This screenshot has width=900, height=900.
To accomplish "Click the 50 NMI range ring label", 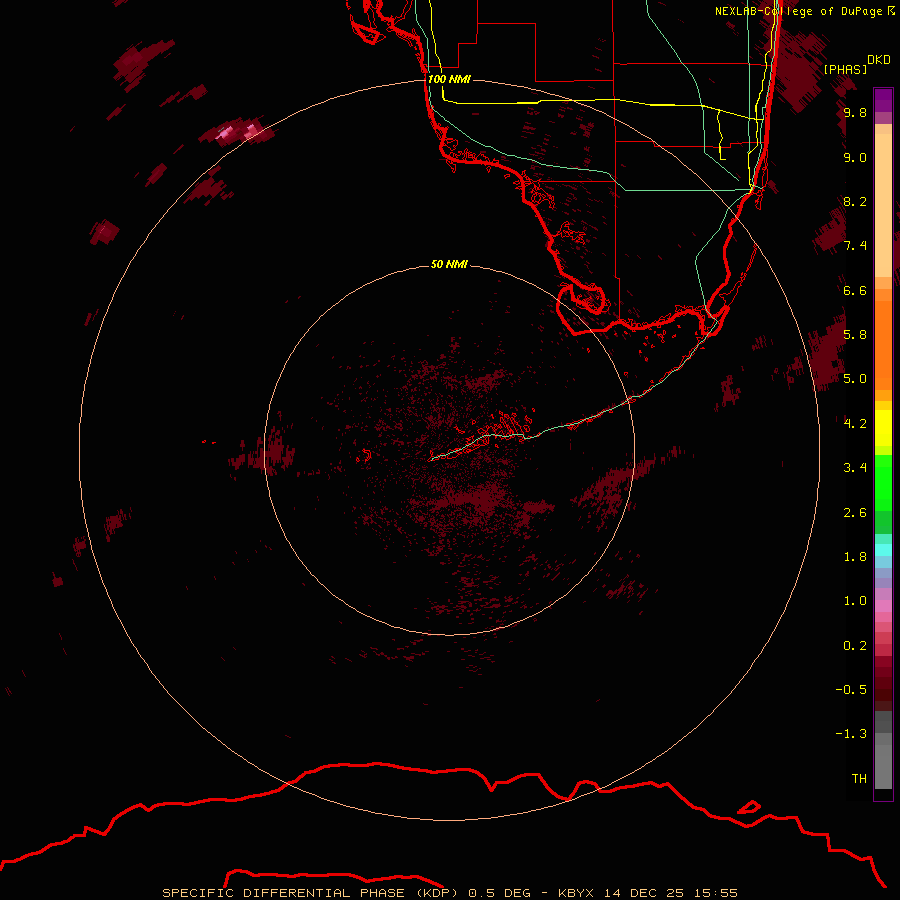I will [449, 265].
